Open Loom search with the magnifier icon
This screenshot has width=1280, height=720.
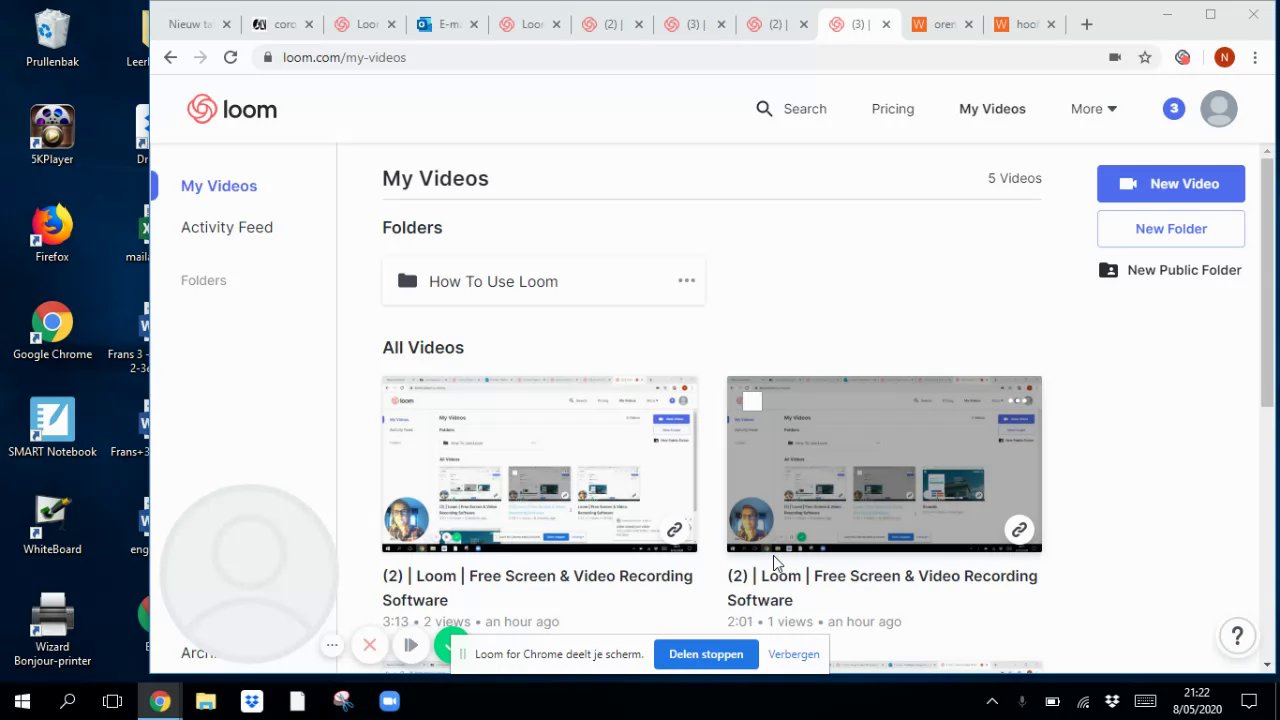pyautogui.click(x=764, y=109)
